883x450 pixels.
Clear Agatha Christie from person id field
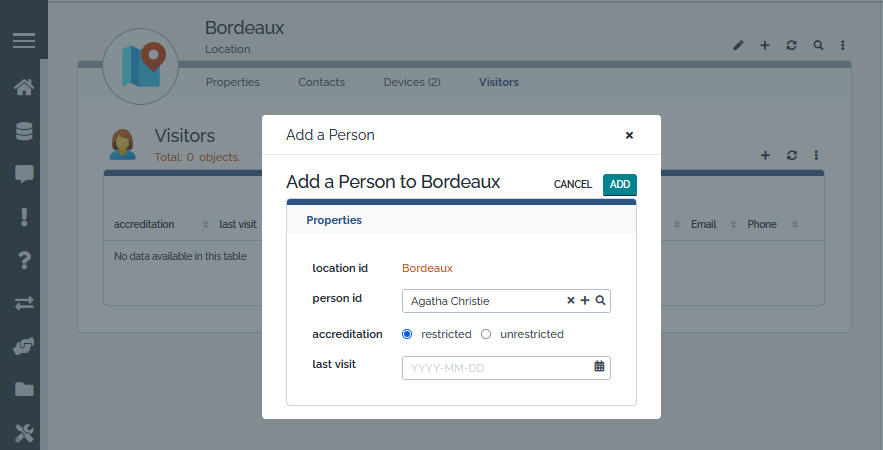click(571, 300)
